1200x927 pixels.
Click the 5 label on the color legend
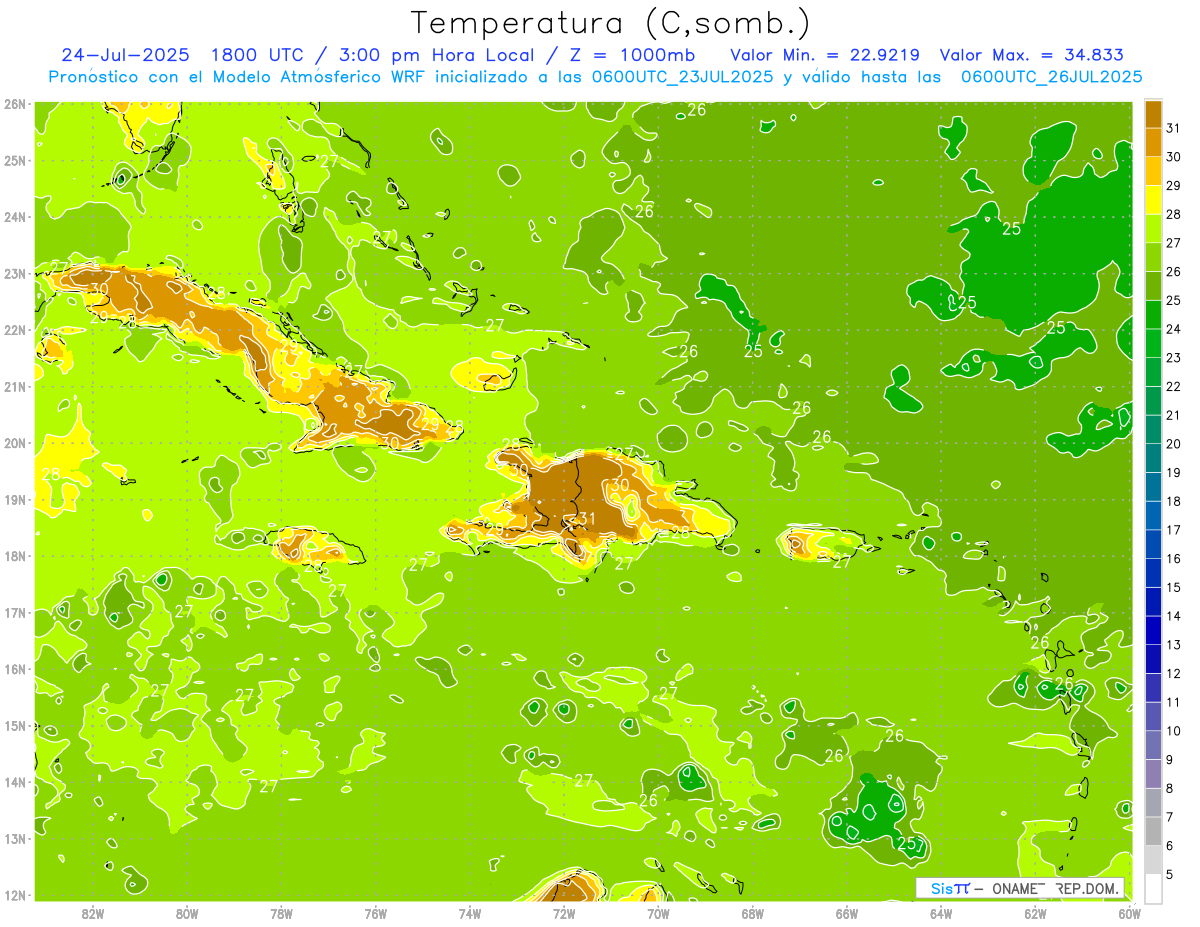[x=1171, y=875]
